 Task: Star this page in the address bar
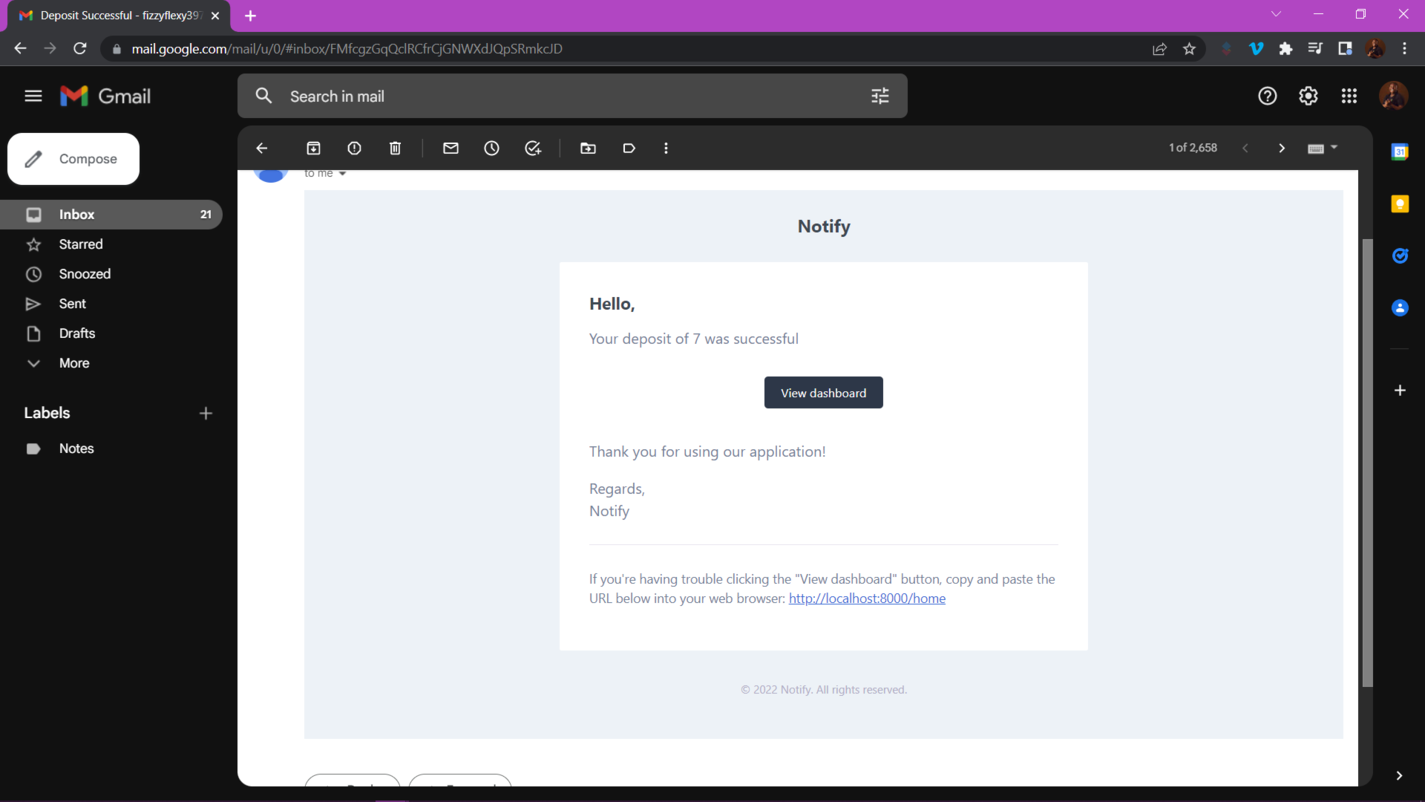click(x=1189, y=48)
